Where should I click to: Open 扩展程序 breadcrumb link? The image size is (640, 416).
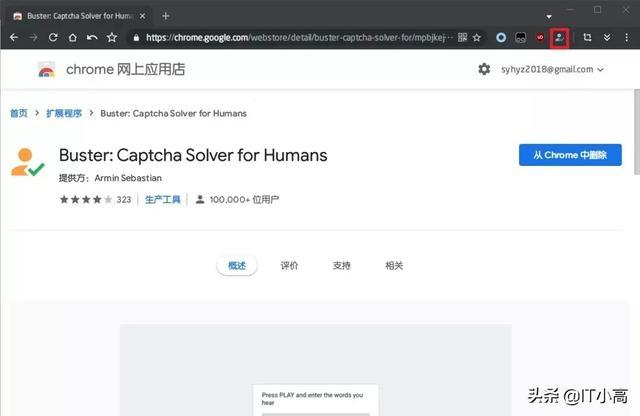64,113
